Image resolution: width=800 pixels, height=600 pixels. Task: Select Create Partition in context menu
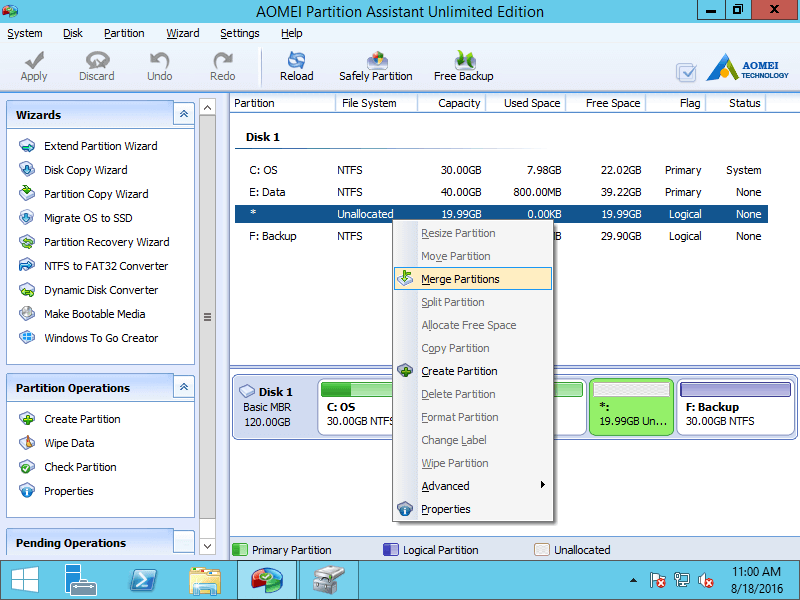pos(459,371)
